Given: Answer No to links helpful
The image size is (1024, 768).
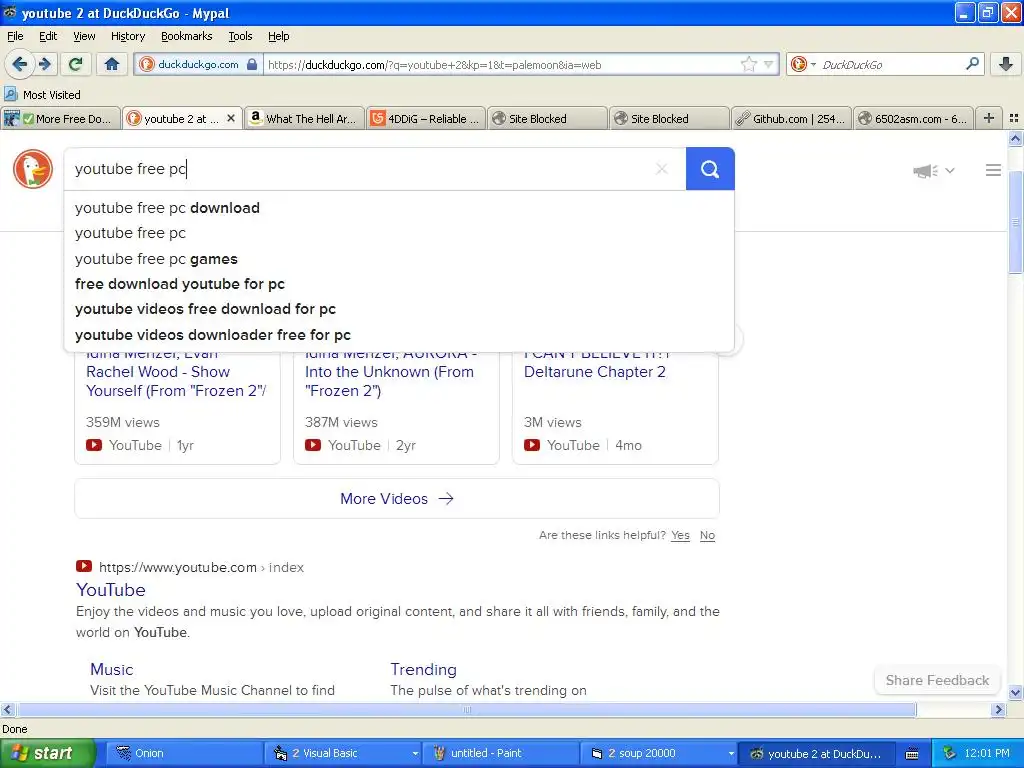Looking at the screenshot, I should tap(707, 536).
